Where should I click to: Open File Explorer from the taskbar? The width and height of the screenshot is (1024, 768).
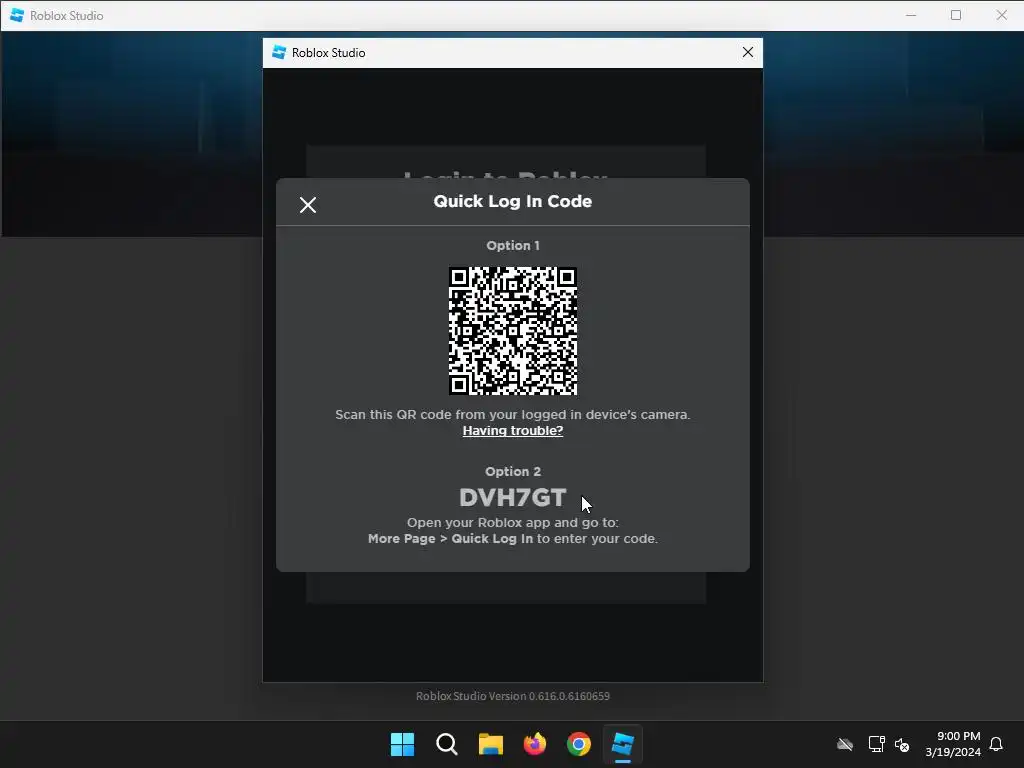tap(490, 744)
